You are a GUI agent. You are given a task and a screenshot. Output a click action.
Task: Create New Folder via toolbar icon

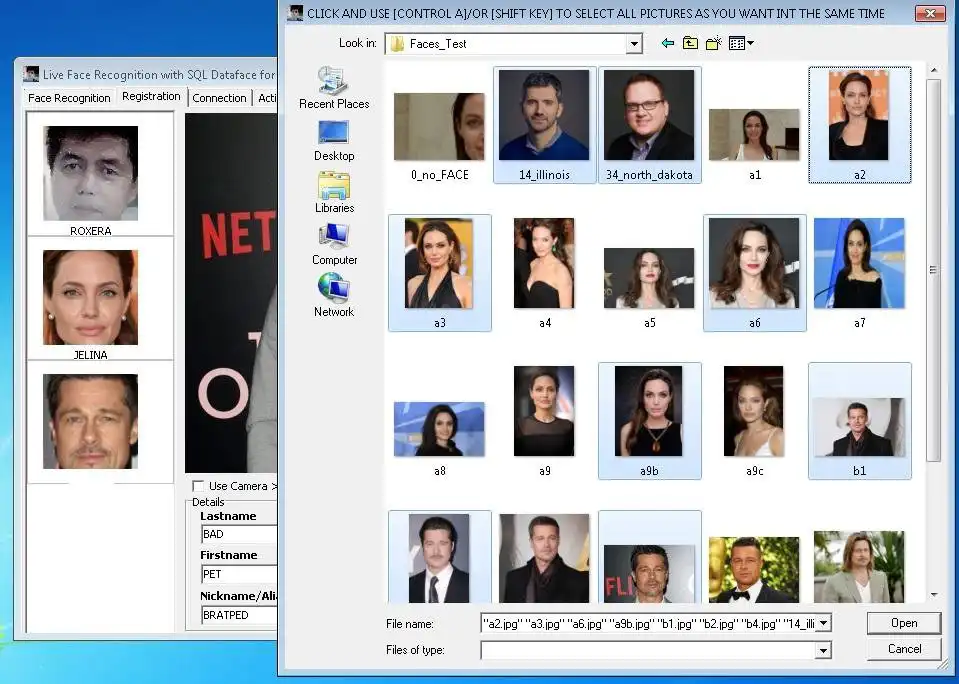pyautogui.click(x=714, y=43)
